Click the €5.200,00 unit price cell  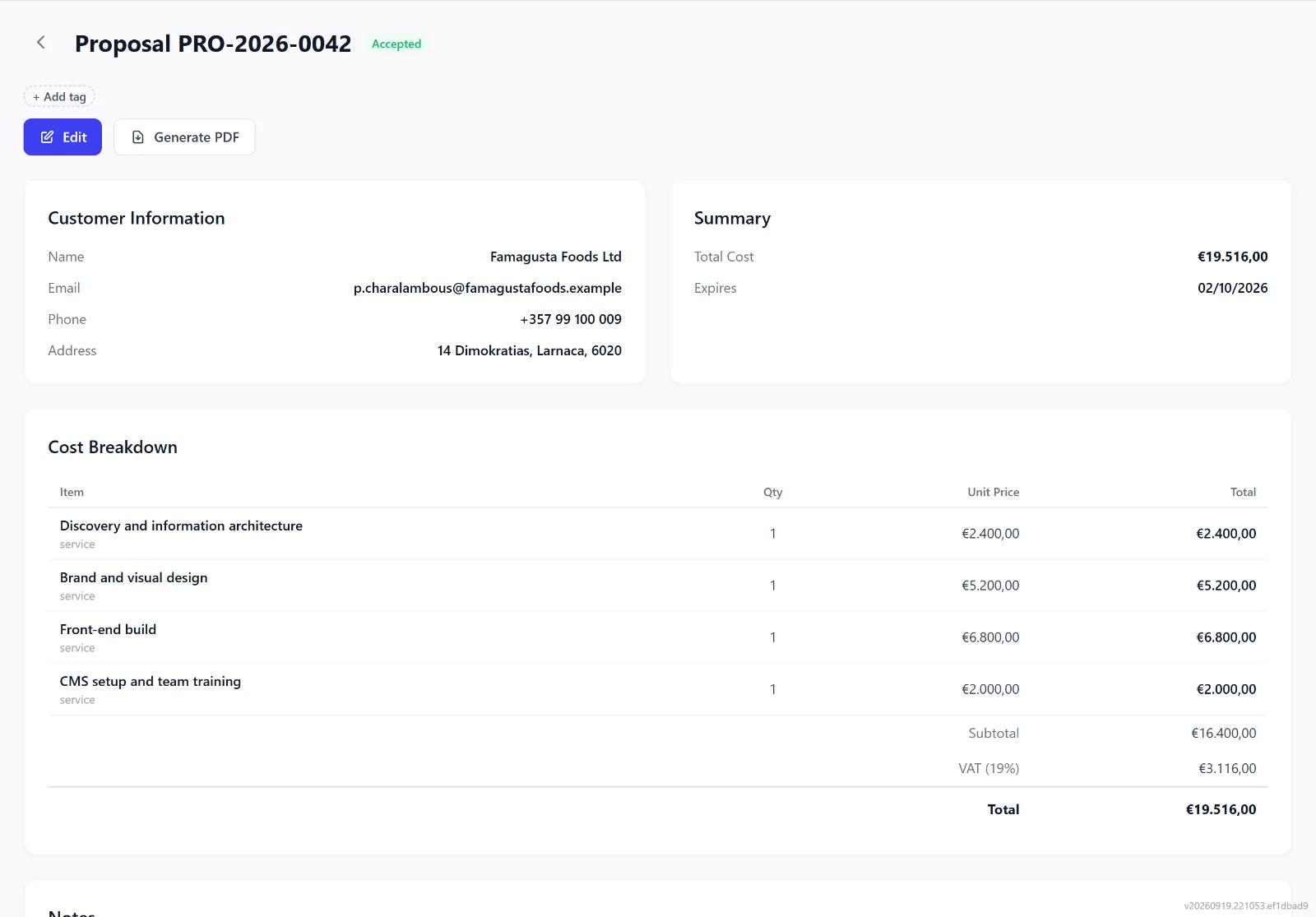point(990,586)
